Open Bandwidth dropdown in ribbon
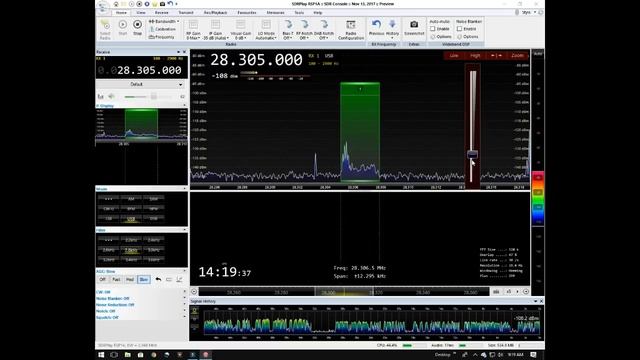This screenshot has height=360, width=640. tap(164, 21)
